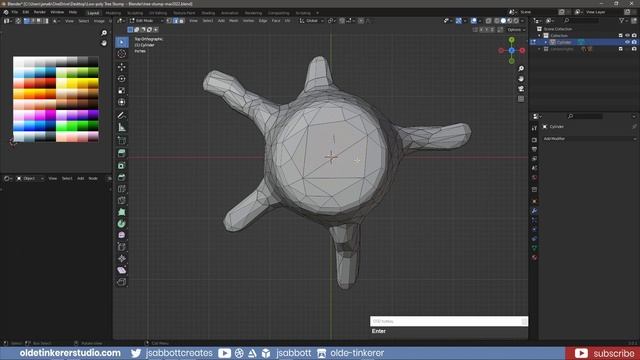This screenshot has height=360, width=640.
Task: Select the Inset Faces tool
Action: [x=122, y=165]
